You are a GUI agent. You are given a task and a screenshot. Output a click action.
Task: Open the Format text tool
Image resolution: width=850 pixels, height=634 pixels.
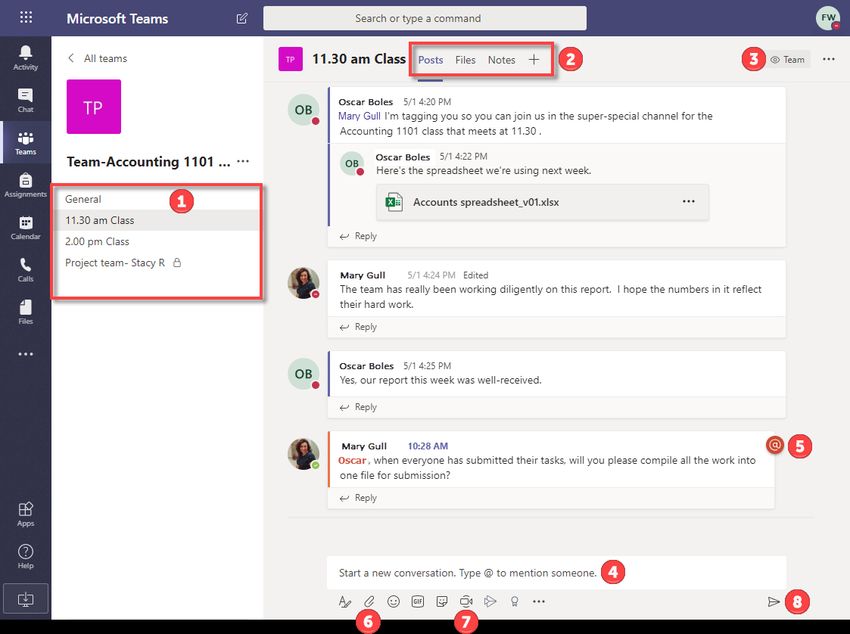point(344,601)
